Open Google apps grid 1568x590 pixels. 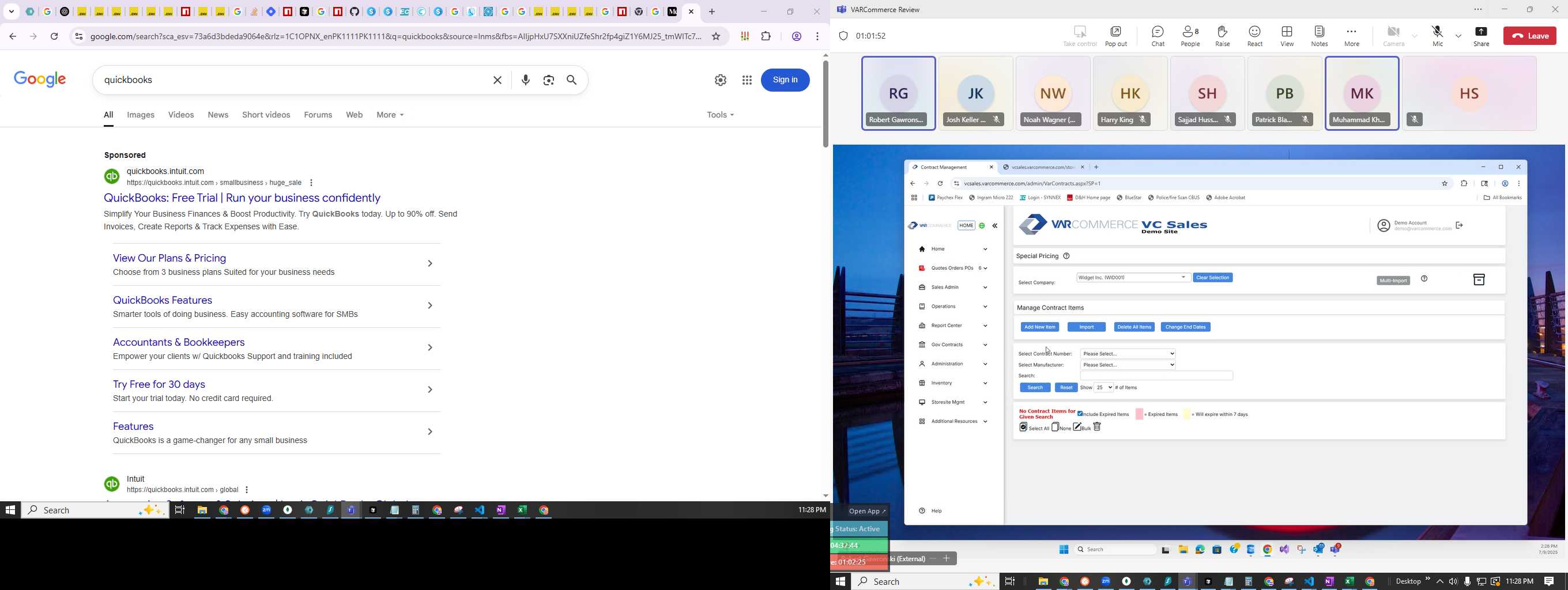point(747,80)
